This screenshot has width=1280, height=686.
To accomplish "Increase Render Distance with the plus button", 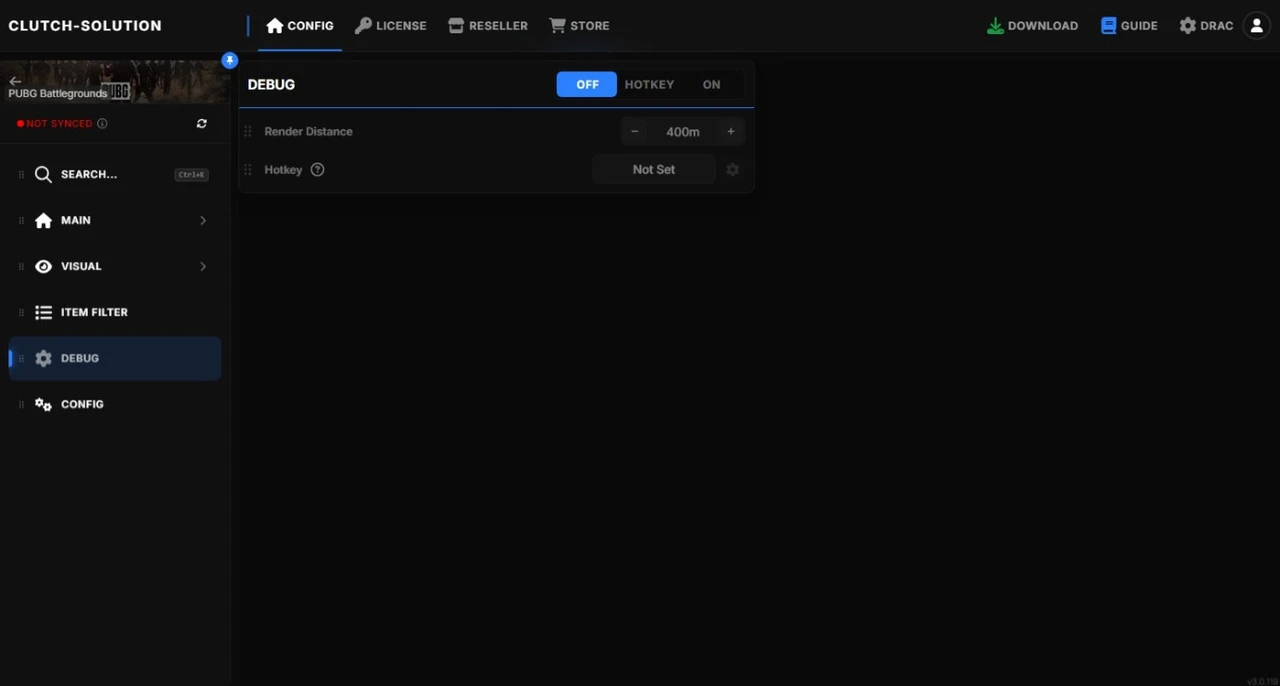I will coord(731,132).
